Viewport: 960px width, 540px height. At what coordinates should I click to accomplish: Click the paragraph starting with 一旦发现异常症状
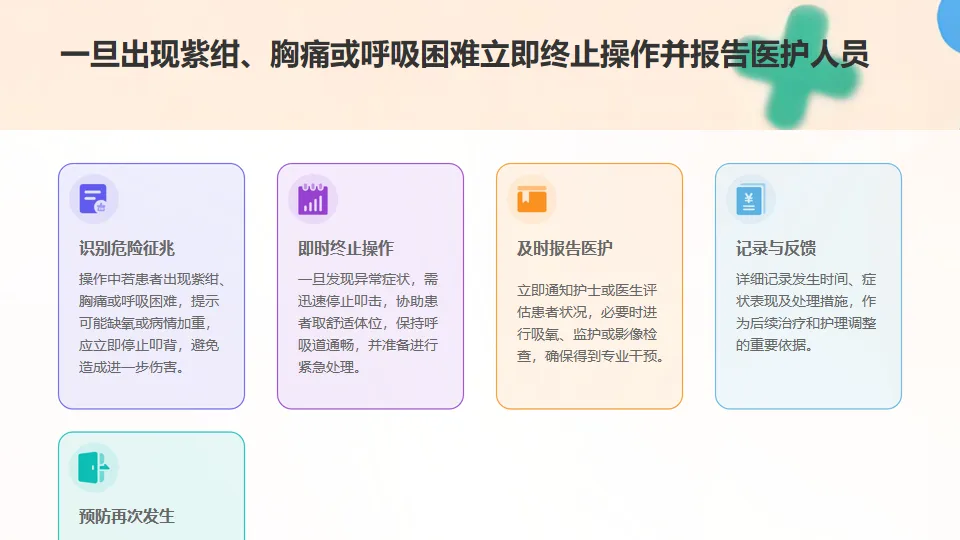point(368,323)
